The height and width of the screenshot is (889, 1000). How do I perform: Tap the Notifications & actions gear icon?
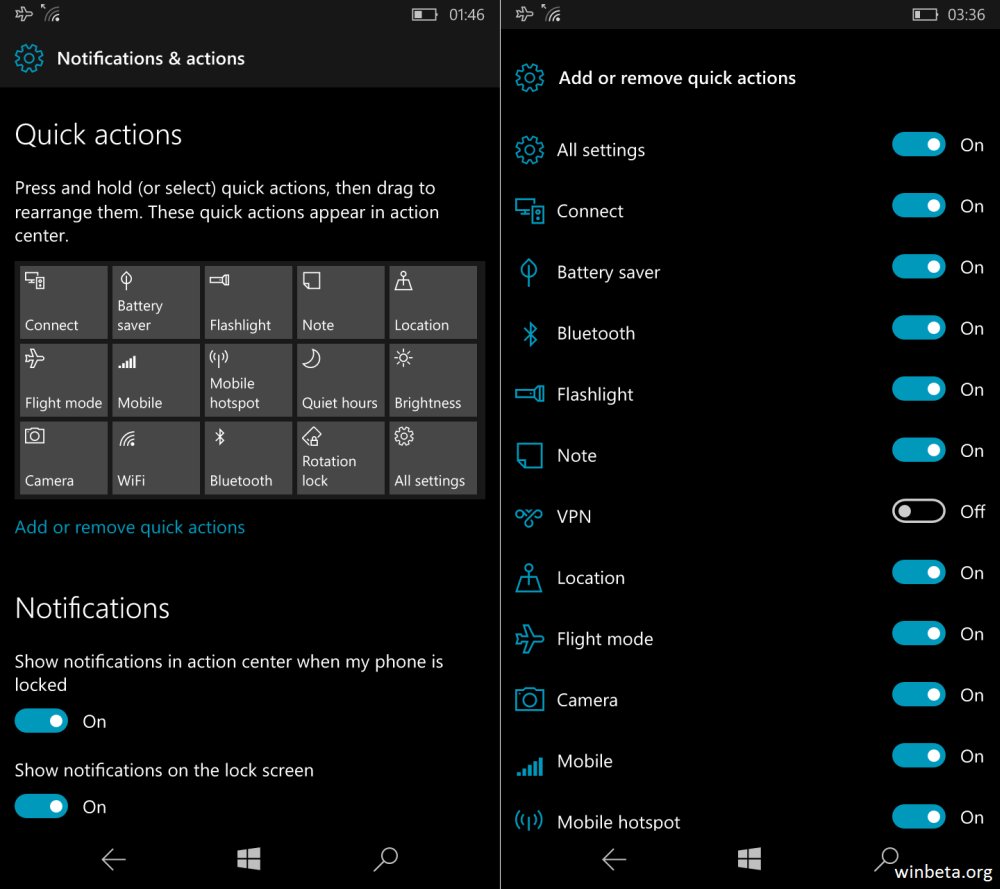[x=30, y=58]
